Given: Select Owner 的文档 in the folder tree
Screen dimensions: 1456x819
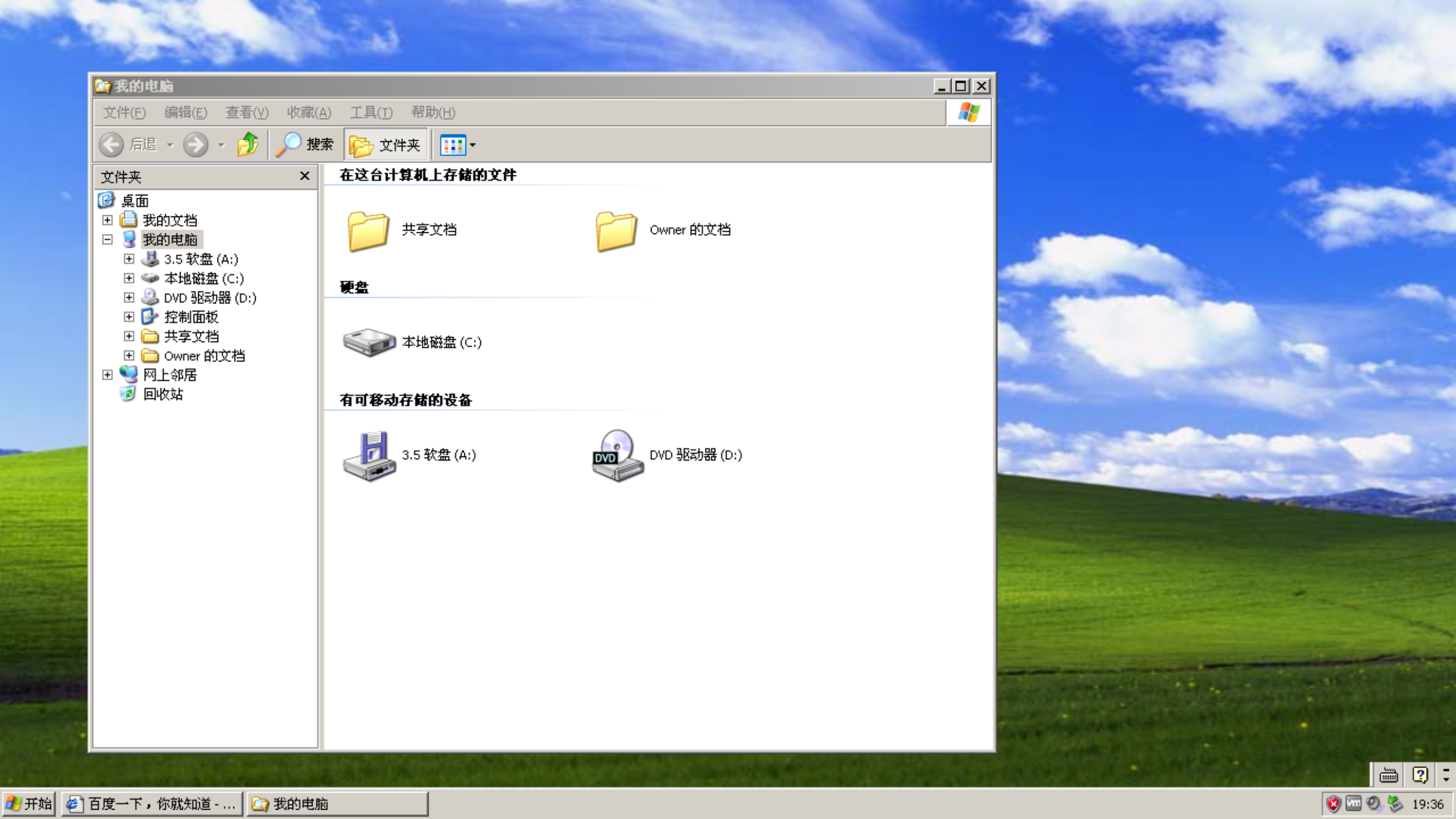Looking at the screenshot, I should tap(204, 356).
